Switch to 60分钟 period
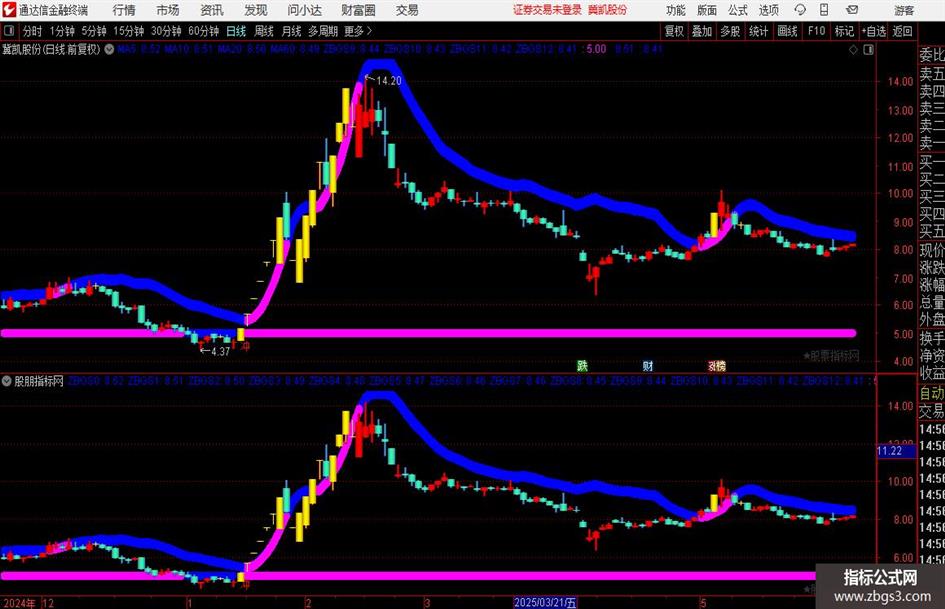The width and height of the screenshot is (945, 609). 203,31
